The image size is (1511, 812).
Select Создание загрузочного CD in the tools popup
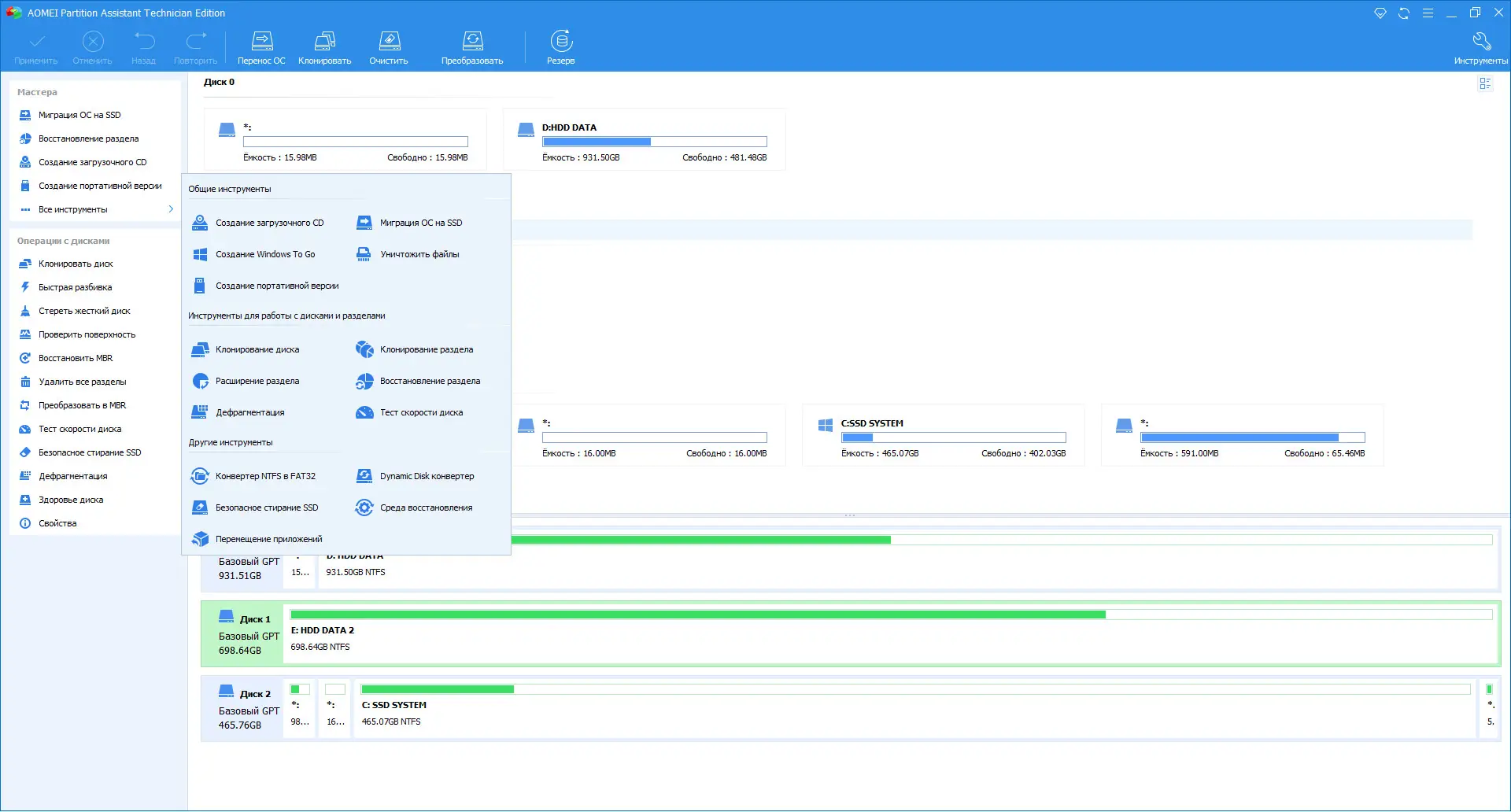tap(258, 223)
